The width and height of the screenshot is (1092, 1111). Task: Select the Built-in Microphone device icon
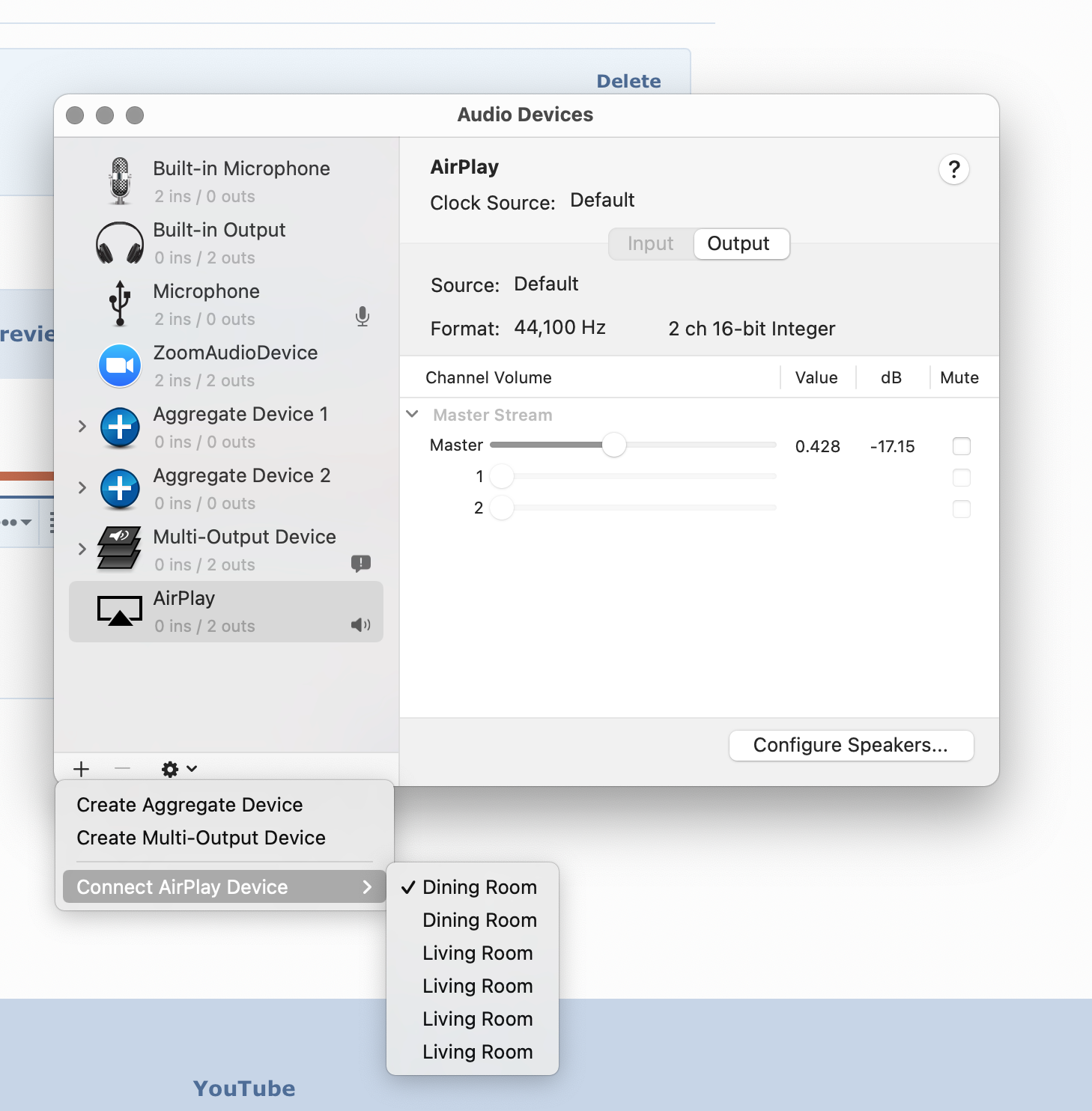120,181
